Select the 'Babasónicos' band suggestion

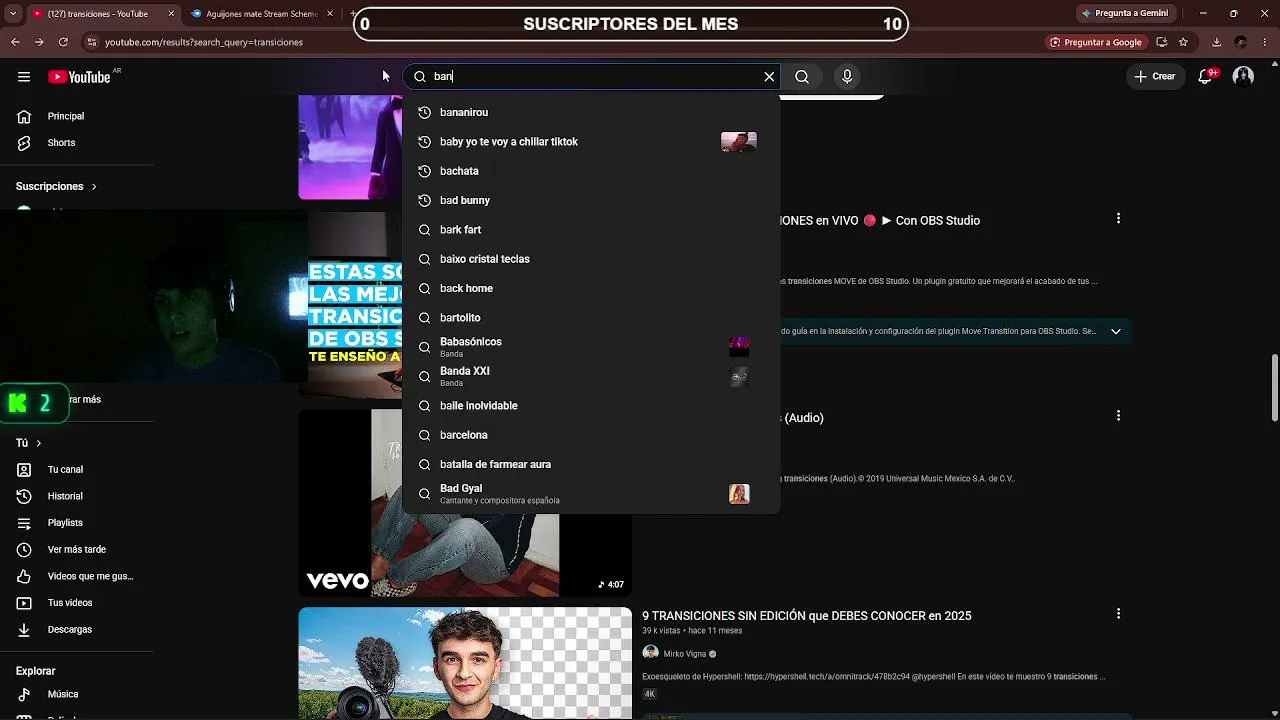point(591,347)
